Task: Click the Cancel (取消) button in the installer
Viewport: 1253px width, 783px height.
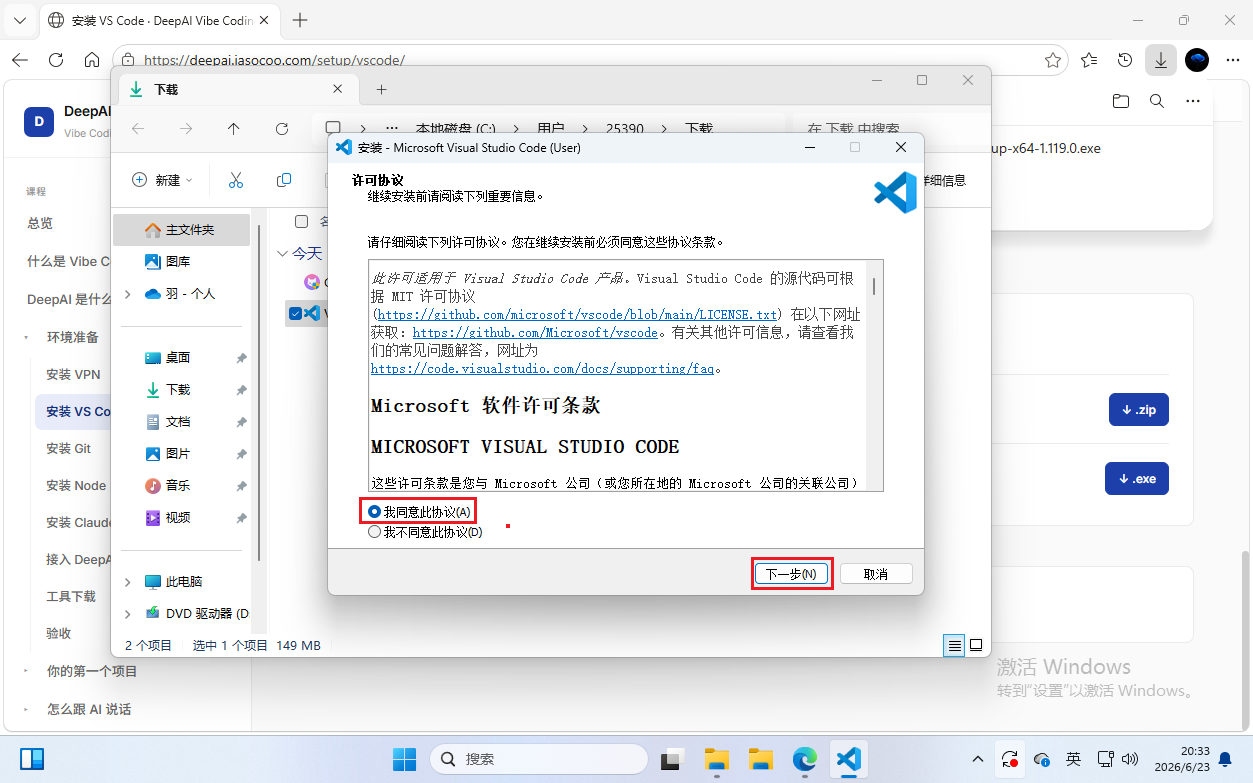Action: (x=876, y=574)
